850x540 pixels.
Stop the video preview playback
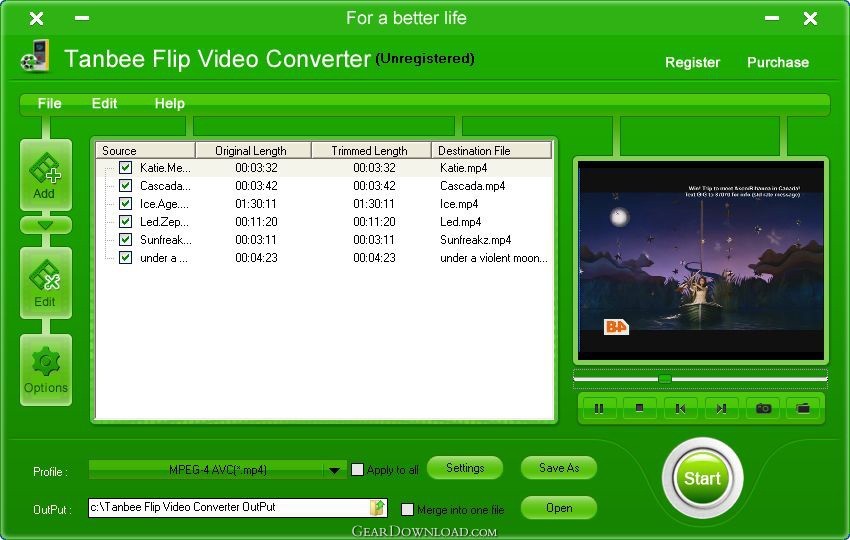(640, 408)
